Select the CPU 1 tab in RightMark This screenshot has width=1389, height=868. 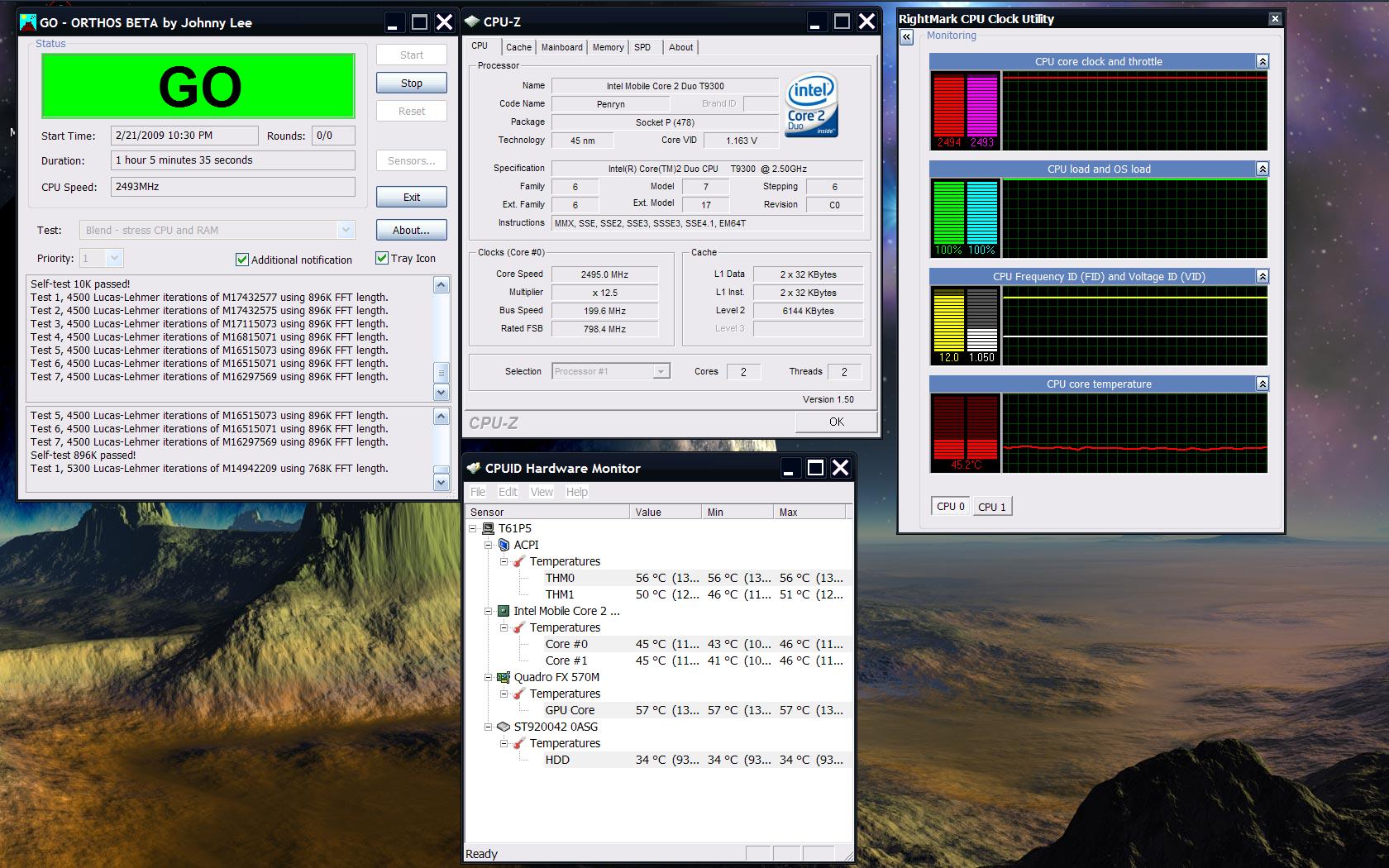(x=992, y=507)
